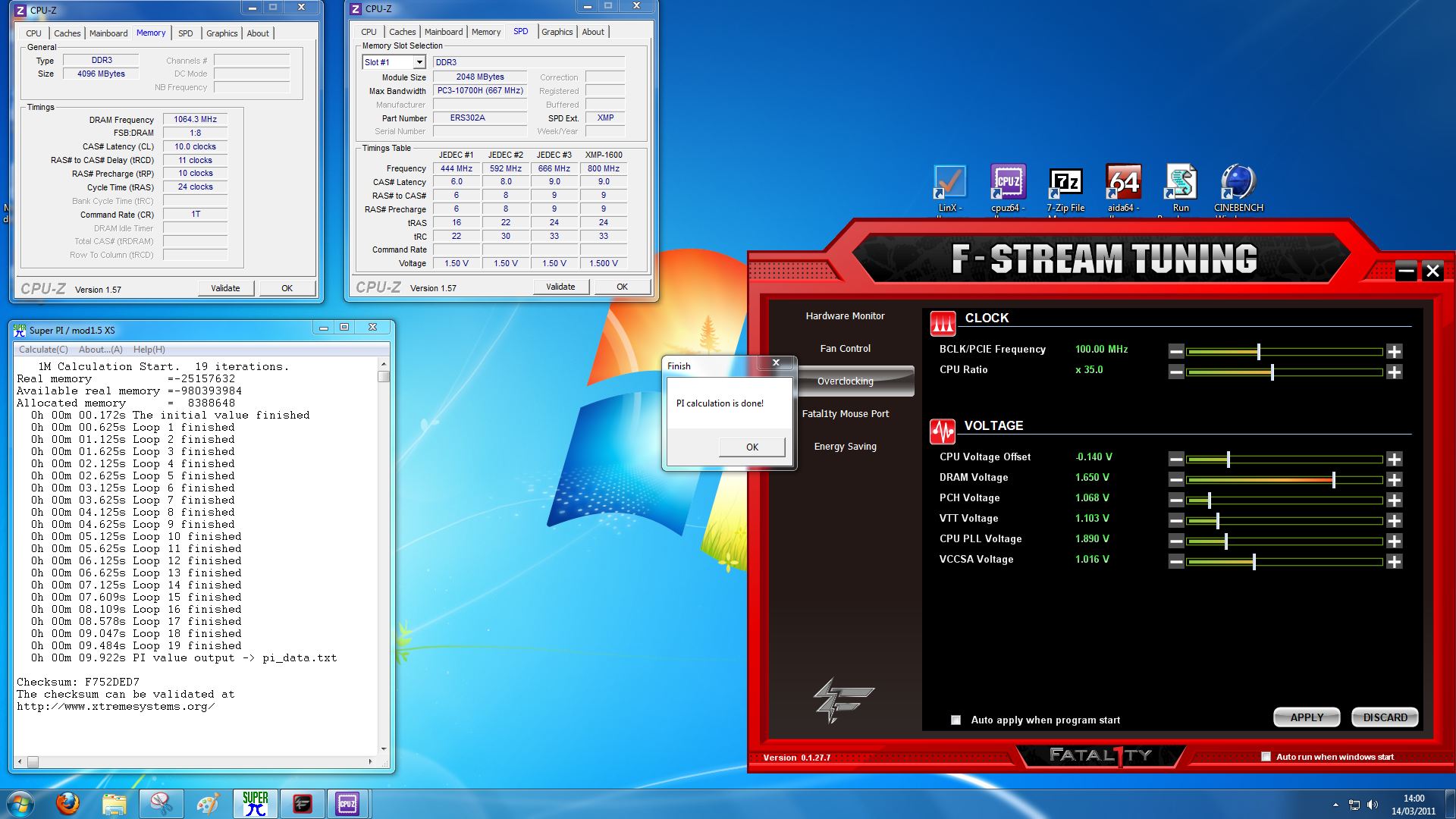Show hidden system tray icons arrow
Image resolution: width=1456 pixels, height=819 pixels.
[1335, 805]
